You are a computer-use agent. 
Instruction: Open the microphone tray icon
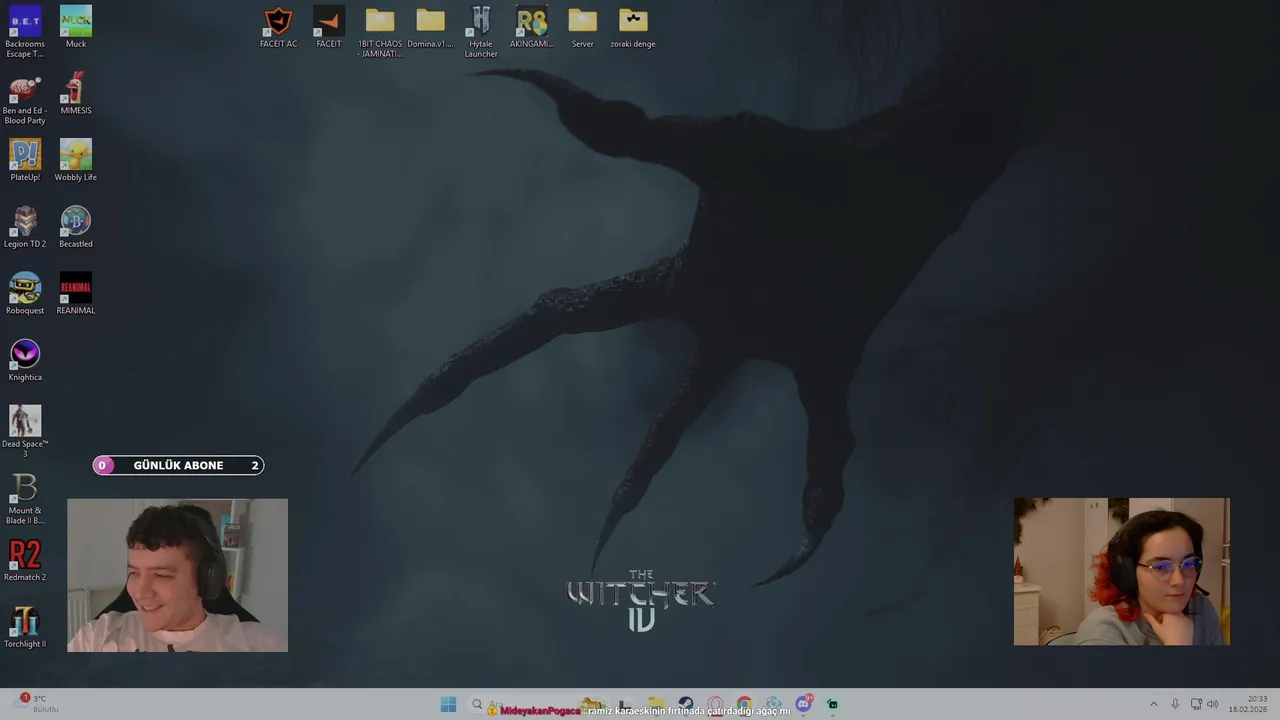(1175, 704)
